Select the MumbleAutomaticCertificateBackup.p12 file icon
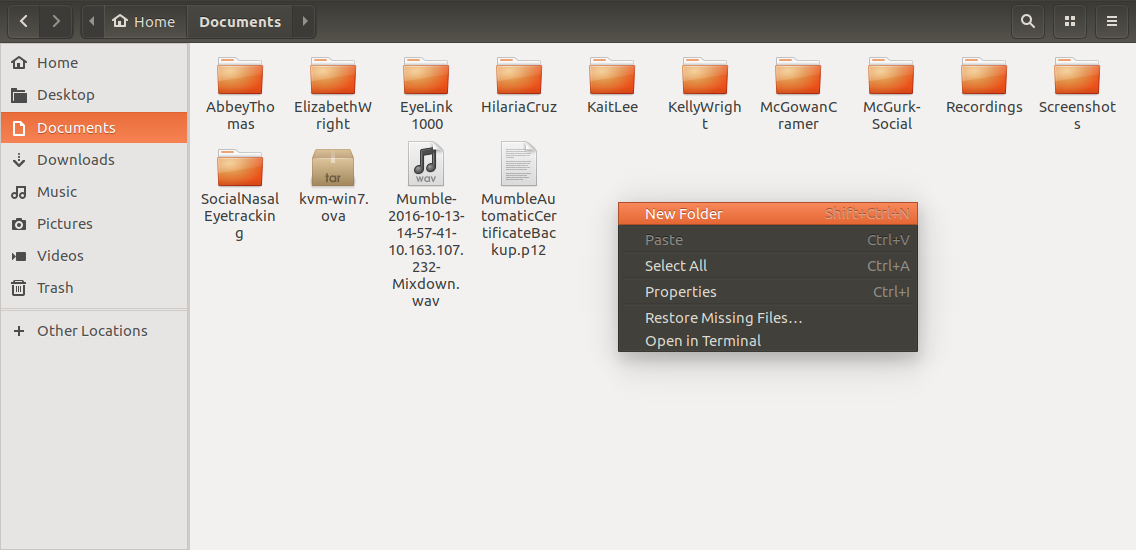Viewport: 1136px width, 550px height. (x=519, y=165)
